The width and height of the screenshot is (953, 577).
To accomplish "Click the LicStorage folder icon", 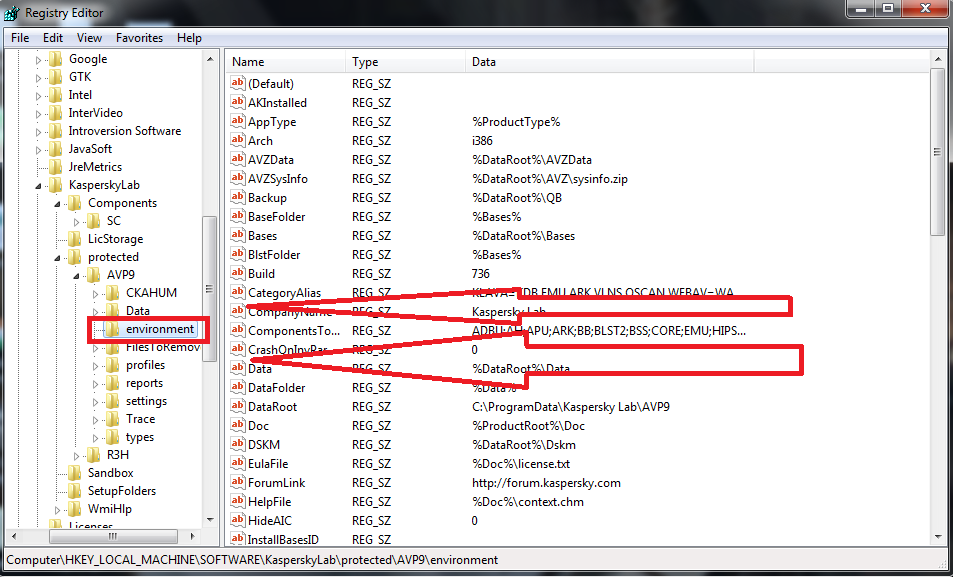I will 75,239.
